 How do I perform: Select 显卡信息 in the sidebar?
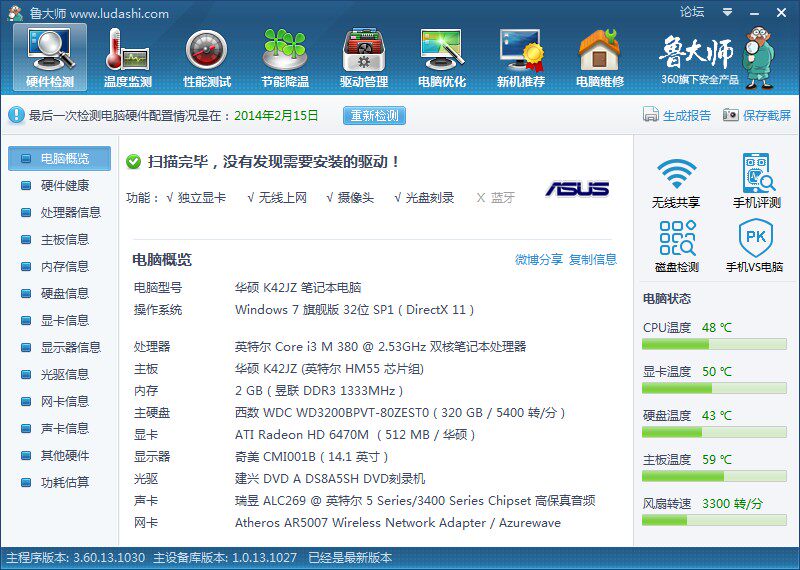(x=59, y=320)
